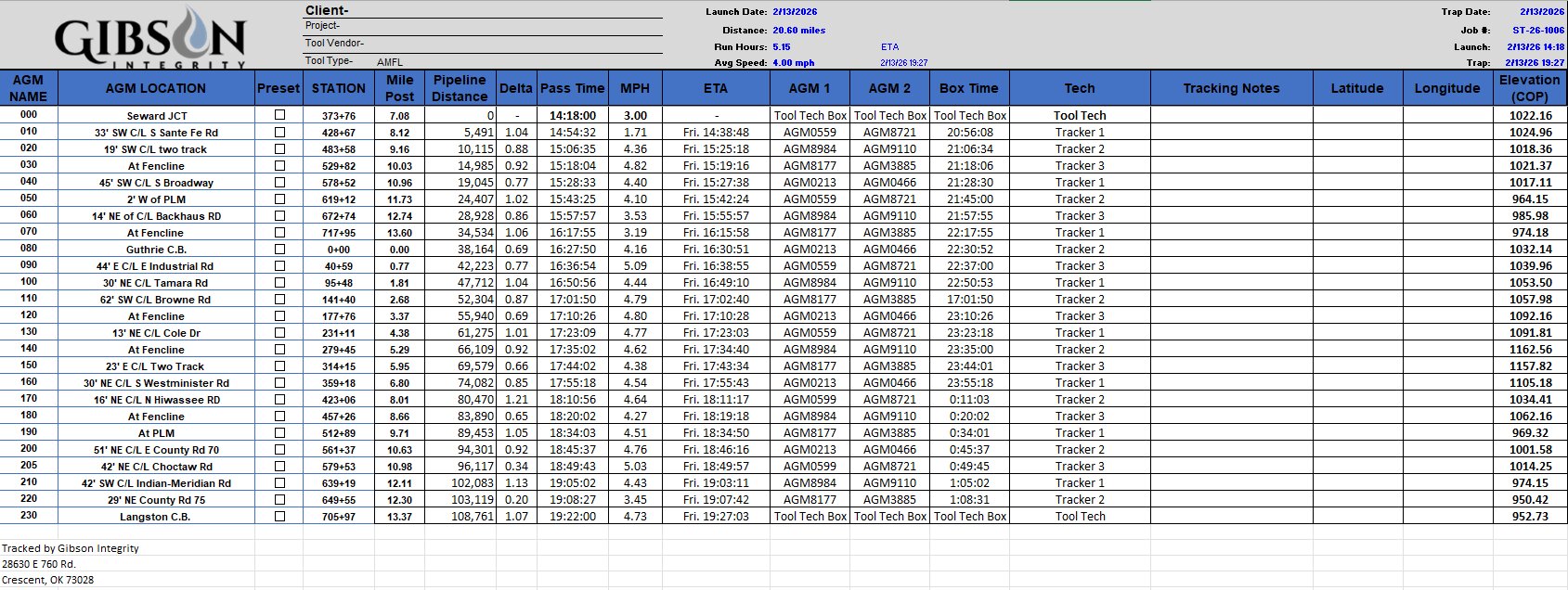Check the Preset box for Guthrie C.B.

(279, 250)
